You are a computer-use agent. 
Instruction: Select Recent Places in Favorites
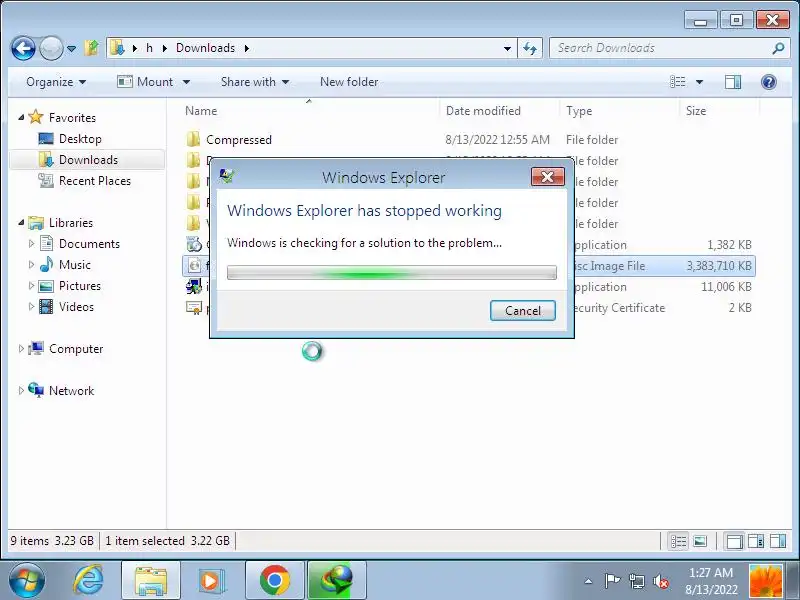95,181
